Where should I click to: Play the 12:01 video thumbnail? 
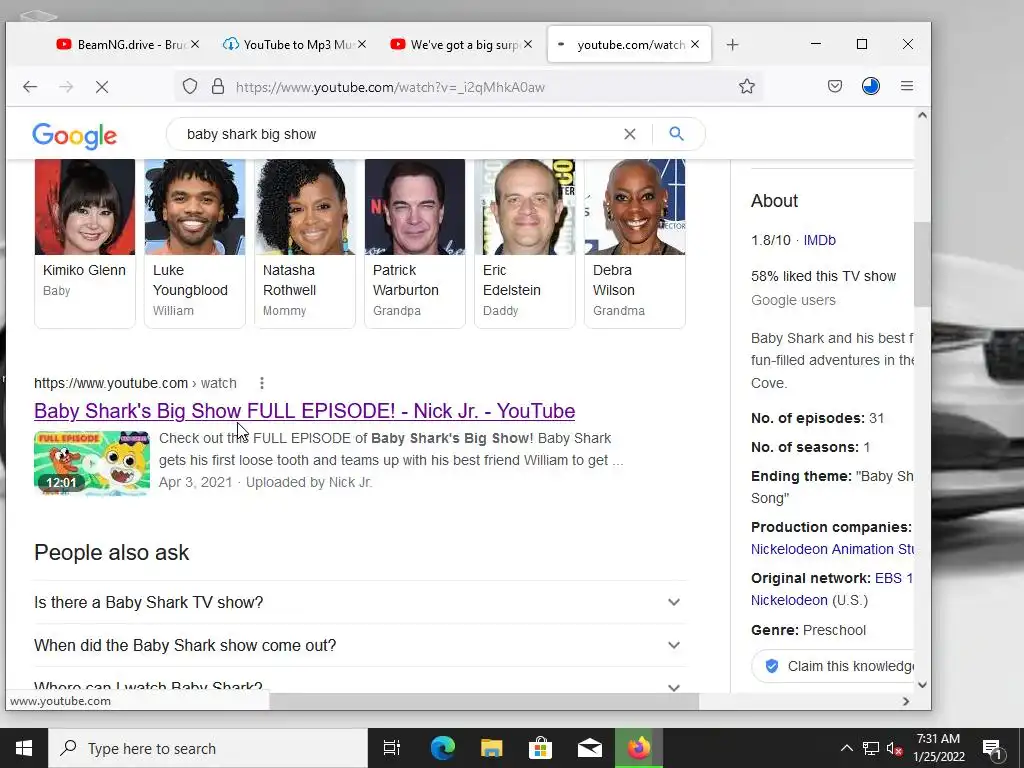coord(92,463)
